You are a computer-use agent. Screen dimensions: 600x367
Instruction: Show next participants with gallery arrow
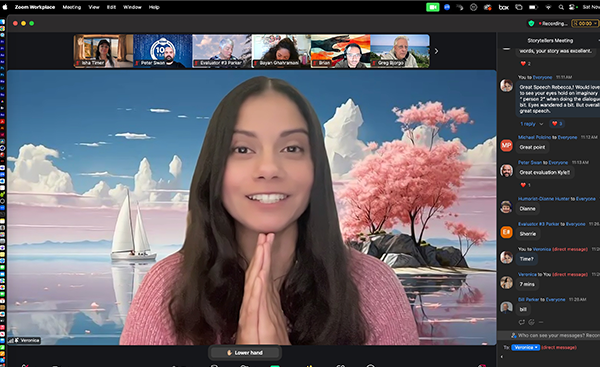click(x=436, y=51)
